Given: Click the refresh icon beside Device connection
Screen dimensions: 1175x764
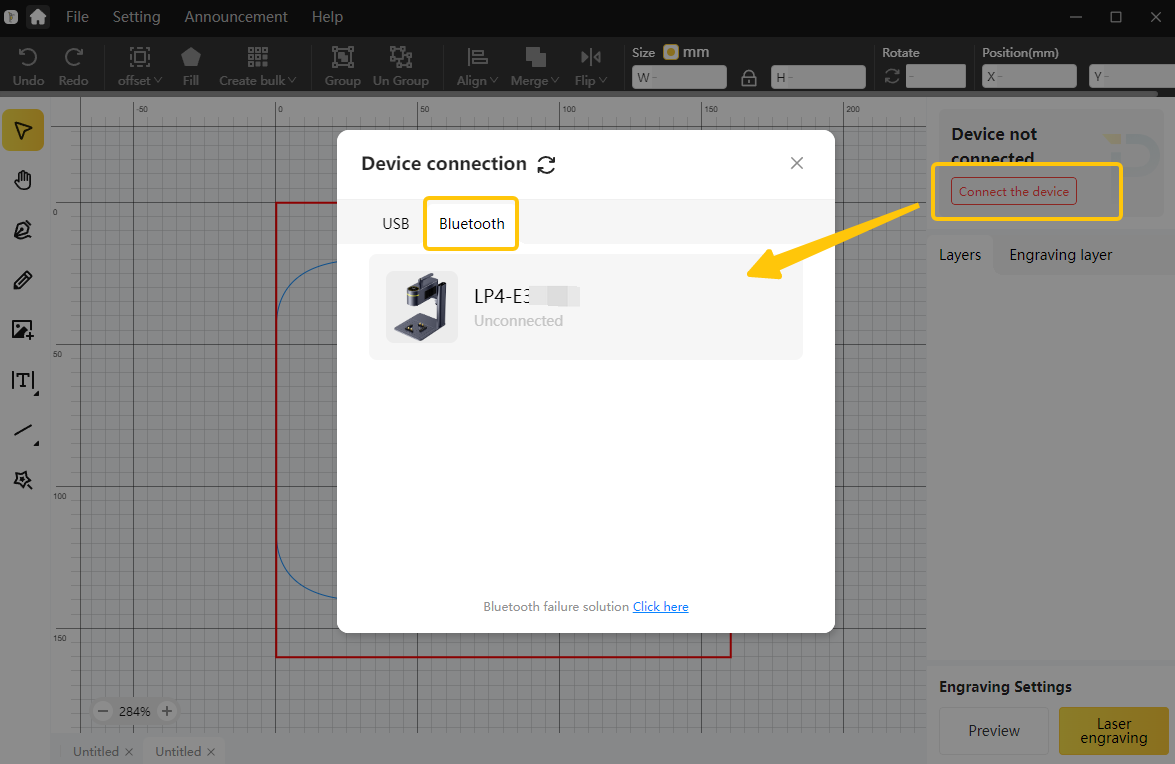Looking at the screenshot, I should click(x=546, y=165).
